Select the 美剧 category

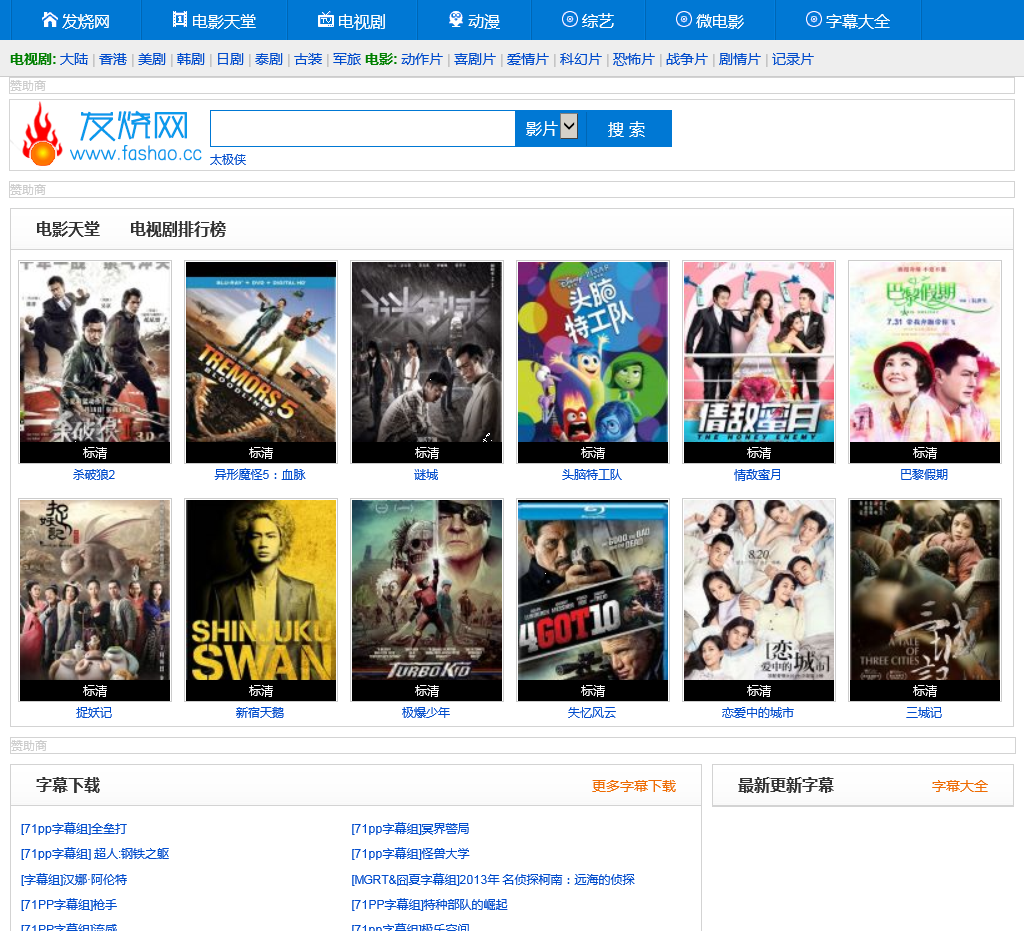[x=152, y=59]
